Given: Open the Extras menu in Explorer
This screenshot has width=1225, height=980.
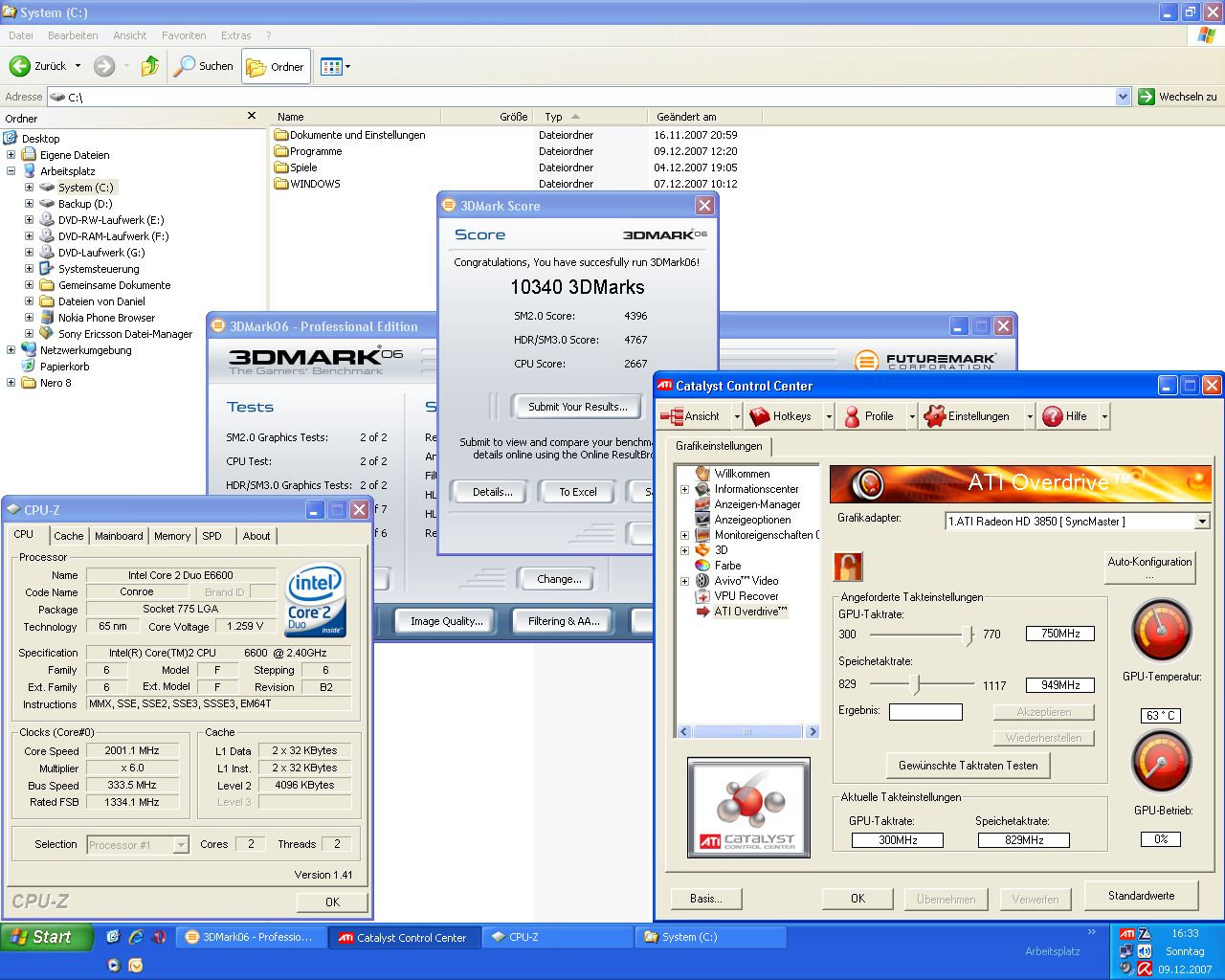Looking at the screenshot, I should click(236, 35).
